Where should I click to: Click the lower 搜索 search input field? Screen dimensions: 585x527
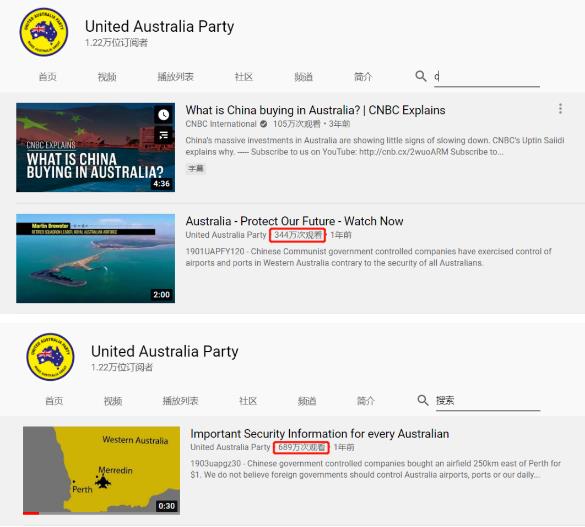point(488,401)
